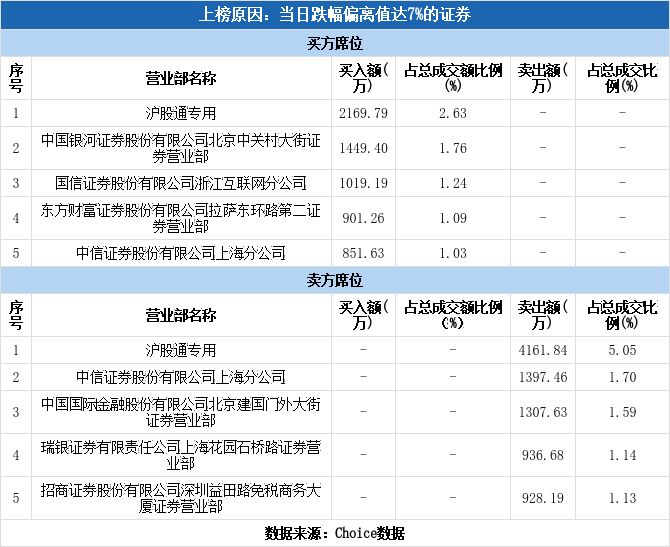The height and width of the screenshot is (547, 670).
Task: Click the title 上榜原因：当日跌幅偏离值达7%的证券
Action: tap(335, 15)
